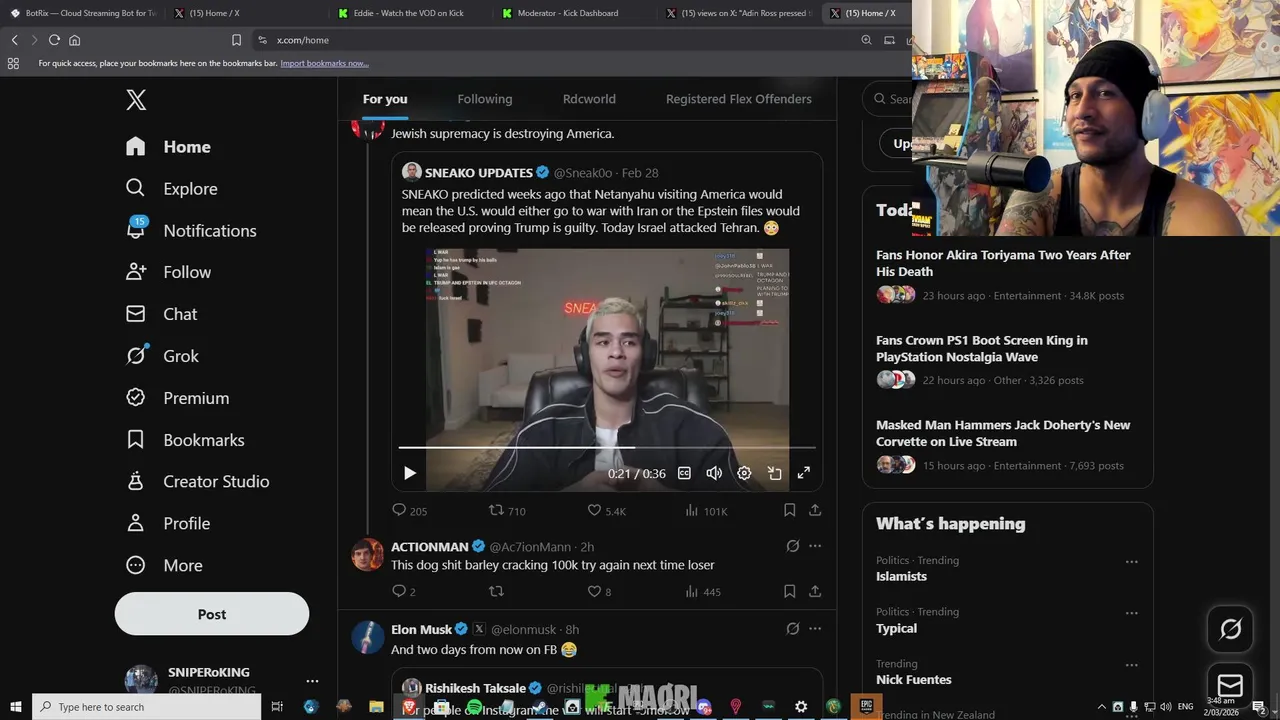Like the post with 5.4K likes
The image size is (1280, 720).
[x=605, y=510]
